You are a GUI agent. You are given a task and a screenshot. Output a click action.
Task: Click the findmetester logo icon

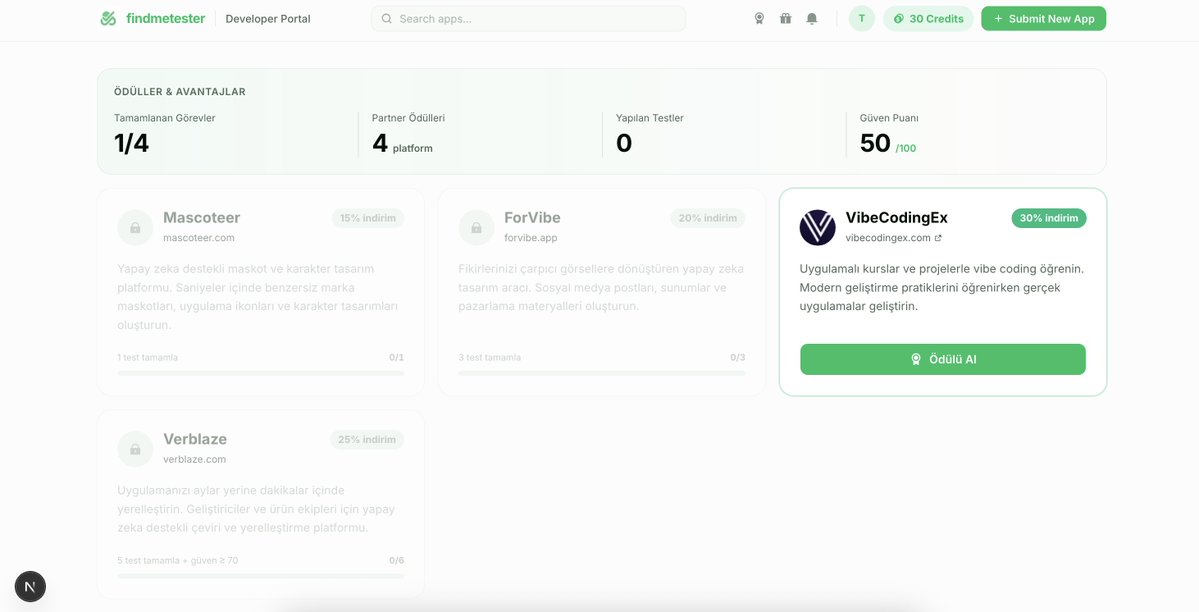tap(109, 18)
